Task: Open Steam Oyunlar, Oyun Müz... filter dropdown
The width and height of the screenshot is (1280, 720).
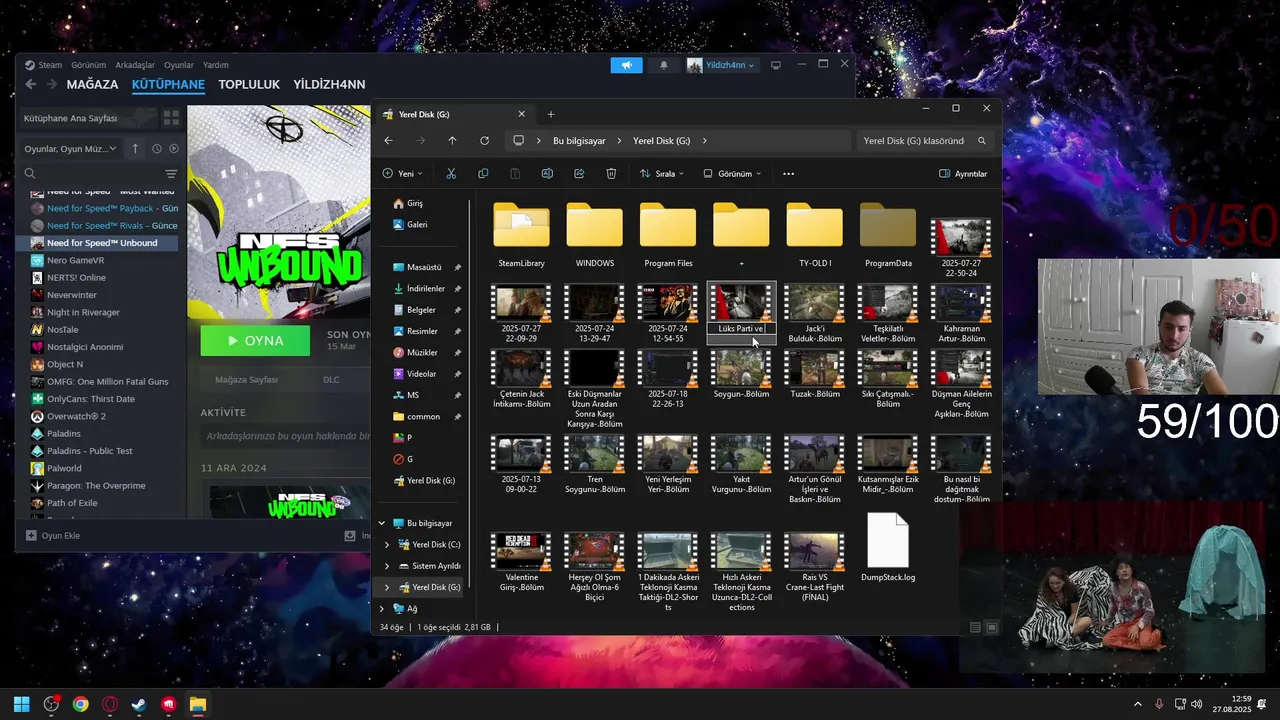Action: coord(71,148)
